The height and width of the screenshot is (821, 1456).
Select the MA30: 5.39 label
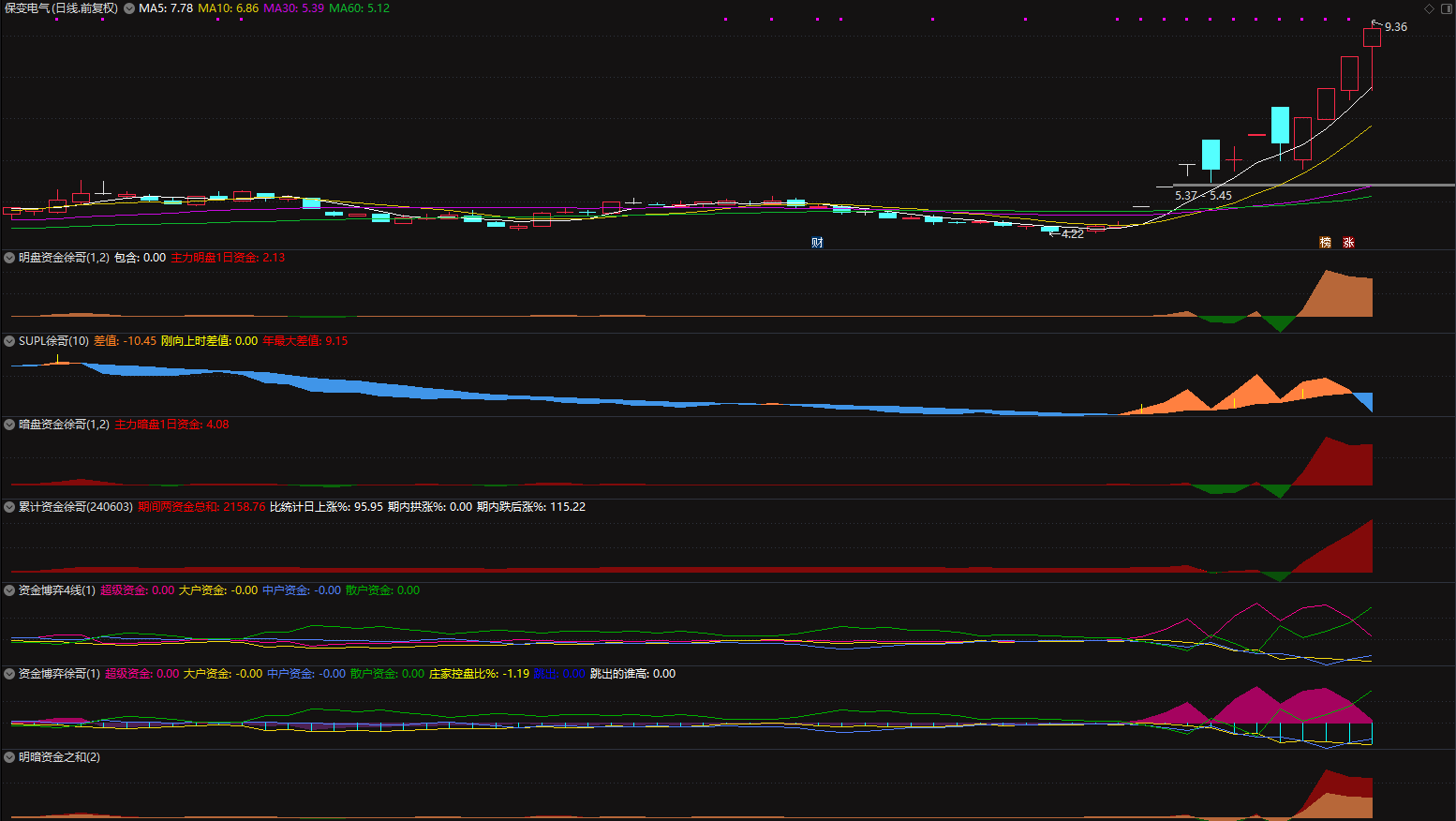293,8
